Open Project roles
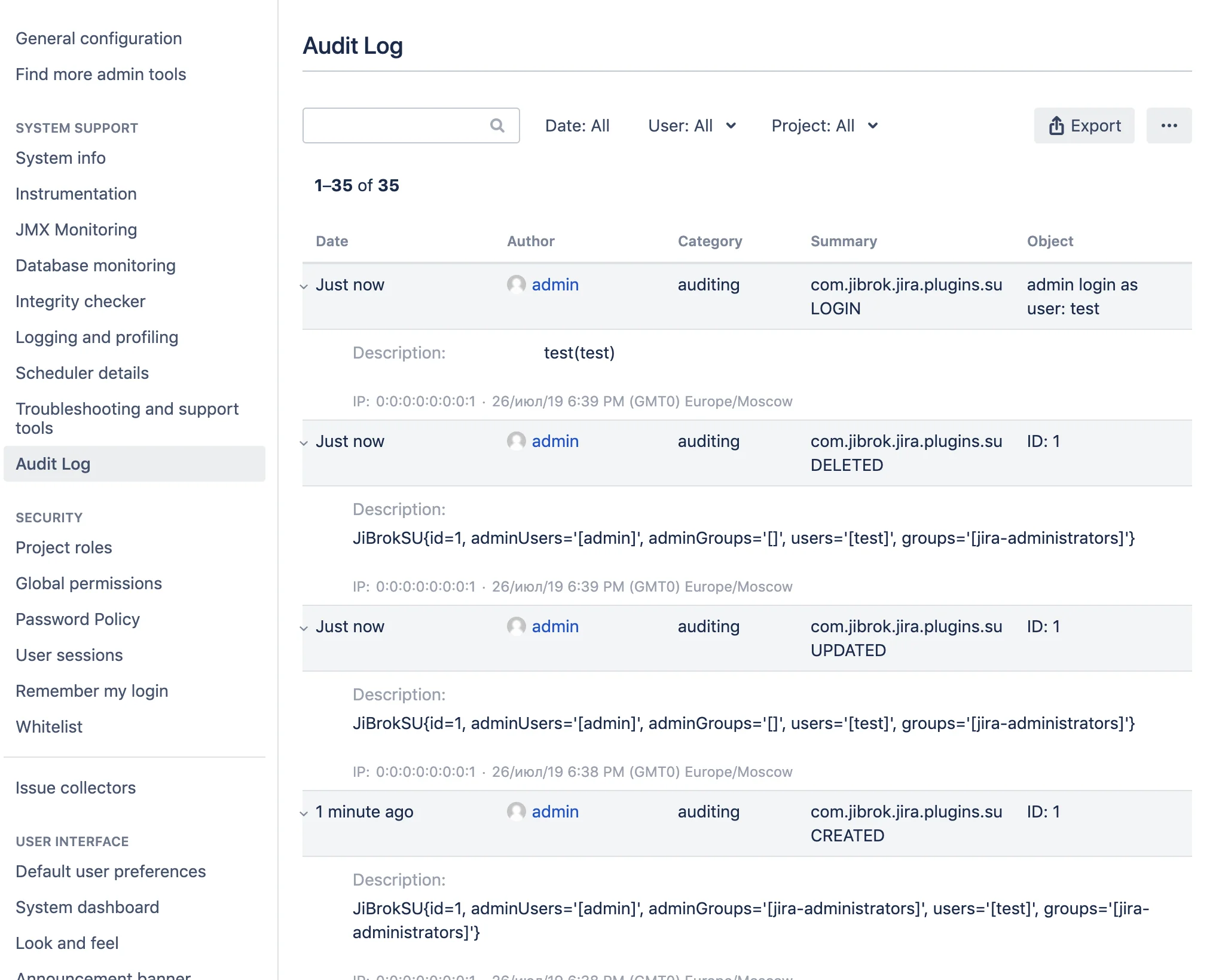The width and height of the screenshot is (1216, 980). 63,547
